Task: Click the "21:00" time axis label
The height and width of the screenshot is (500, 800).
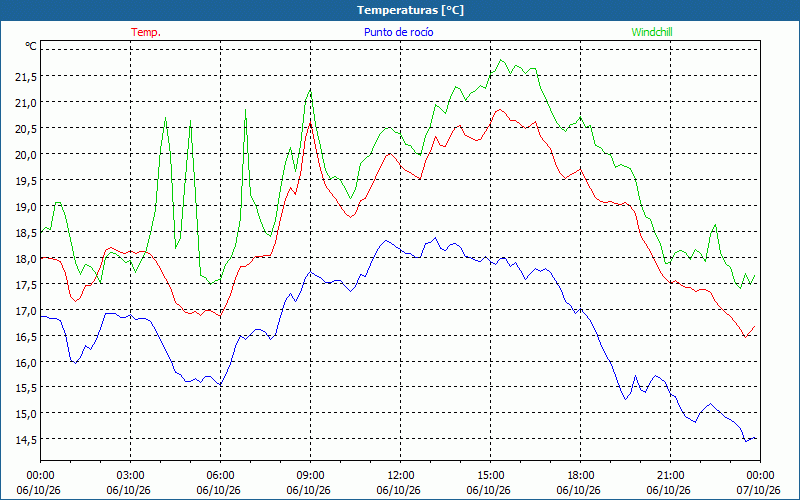Action: click(x=670, y=476)
